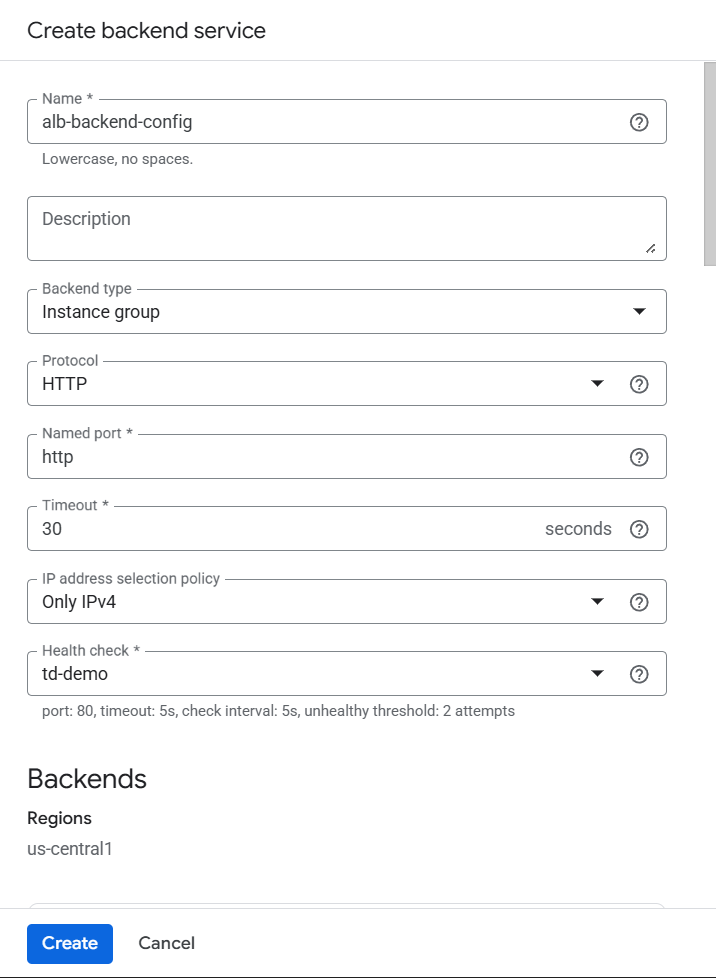Show help for Named port
Screen dimensions: 716x978
(639, 457)
